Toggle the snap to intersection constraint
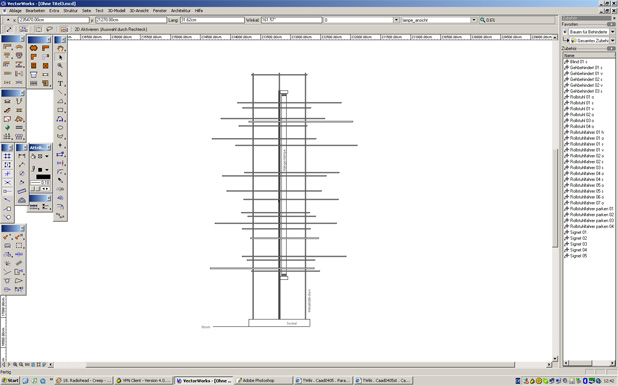Screen dimensions: 618x386 (x=7, y=183)
